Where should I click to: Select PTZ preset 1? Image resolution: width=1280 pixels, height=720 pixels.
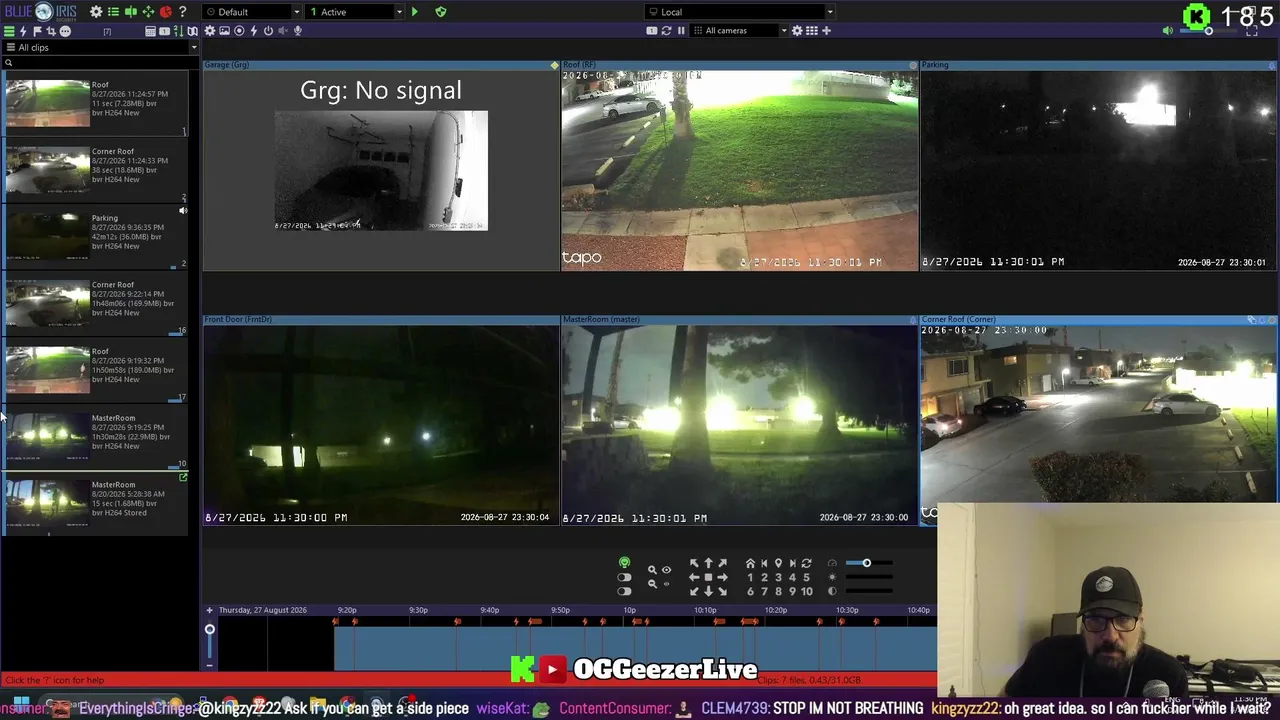pyautogui.click(x=750, y=577)
